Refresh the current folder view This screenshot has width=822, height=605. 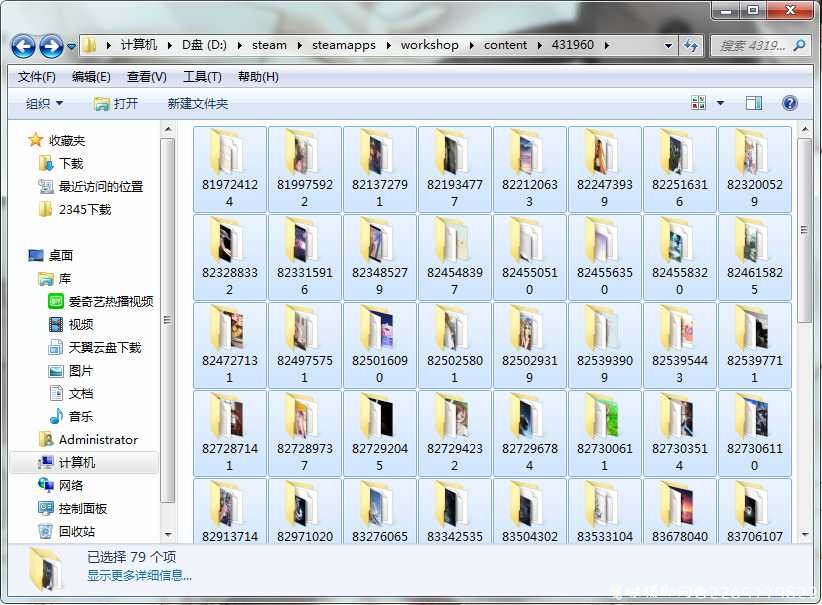click(x=691, y=46)
